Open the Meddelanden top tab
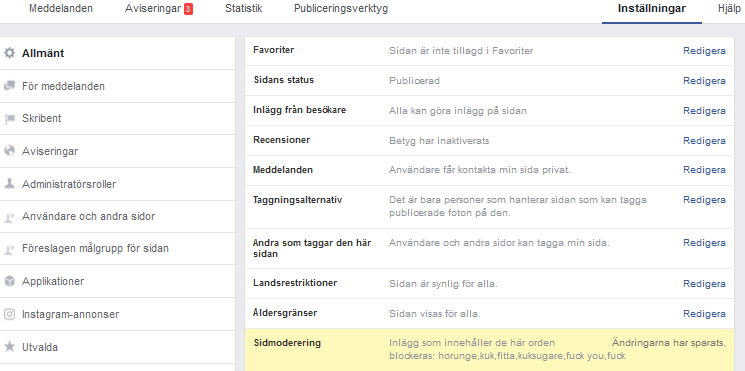This screenshot has width=745, height=371. [61, 9]
